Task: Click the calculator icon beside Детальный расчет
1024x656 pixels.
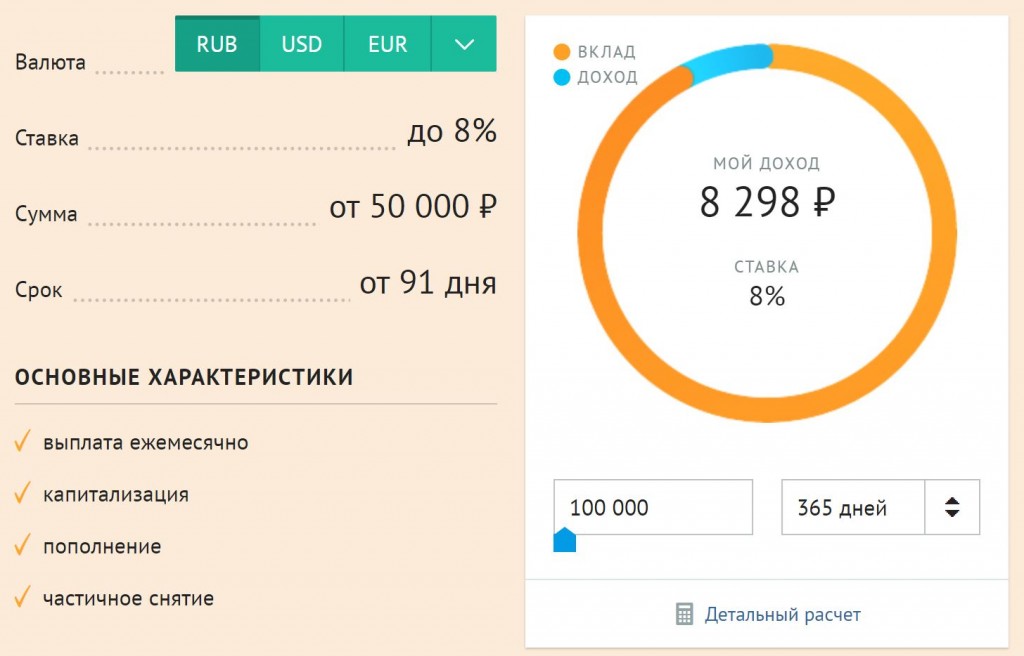Action: 684,614
